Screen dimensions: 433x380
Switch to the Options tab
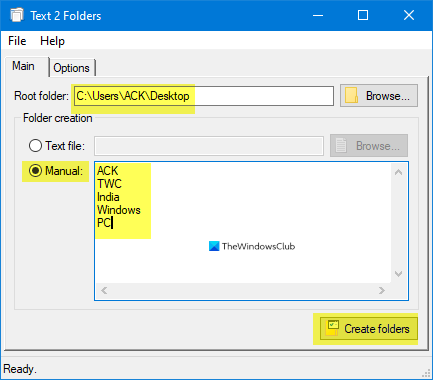[x=72, y=68]
